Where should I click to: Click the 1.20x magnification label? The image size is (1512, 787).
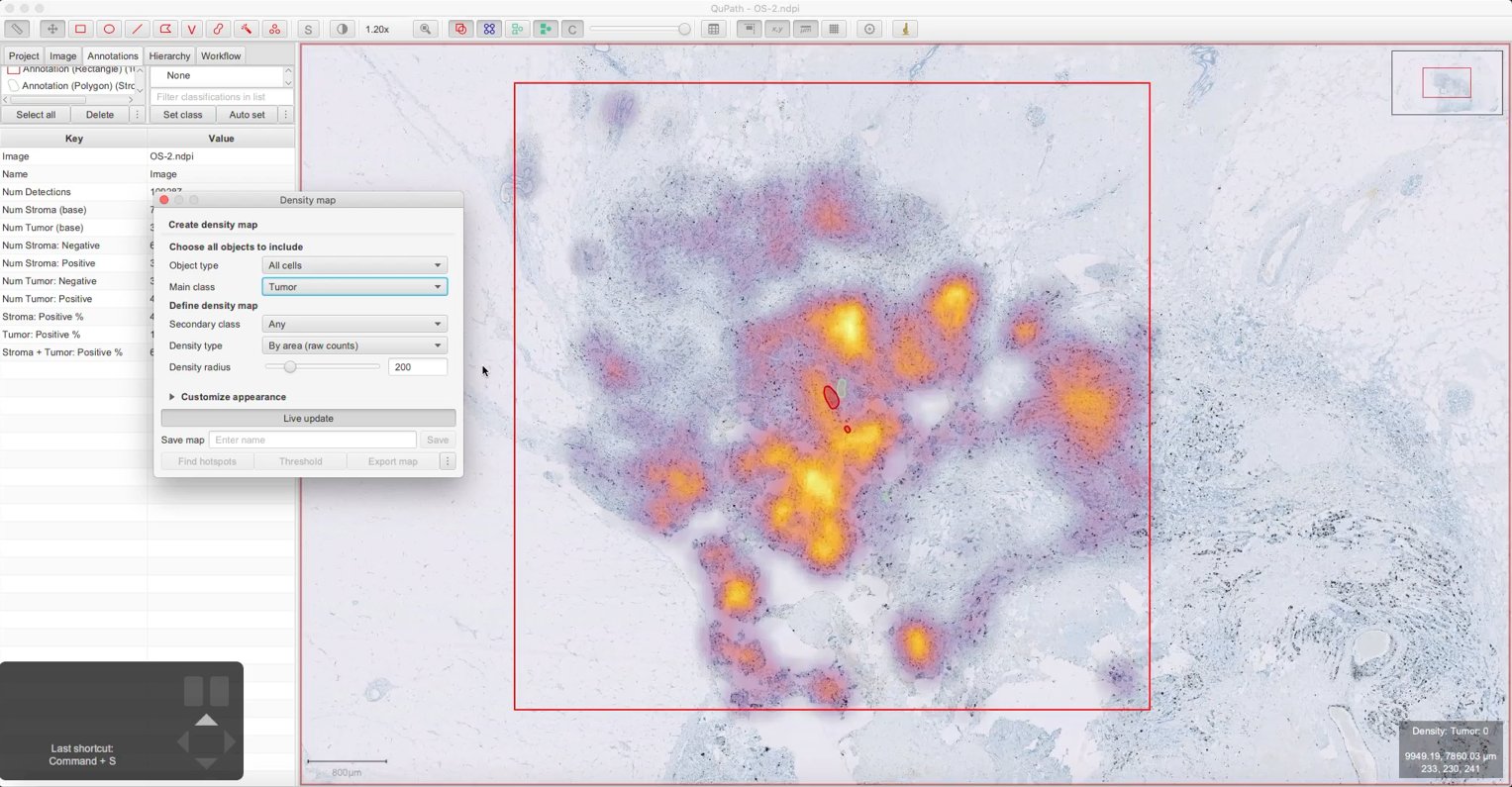[x=377, y=29]
